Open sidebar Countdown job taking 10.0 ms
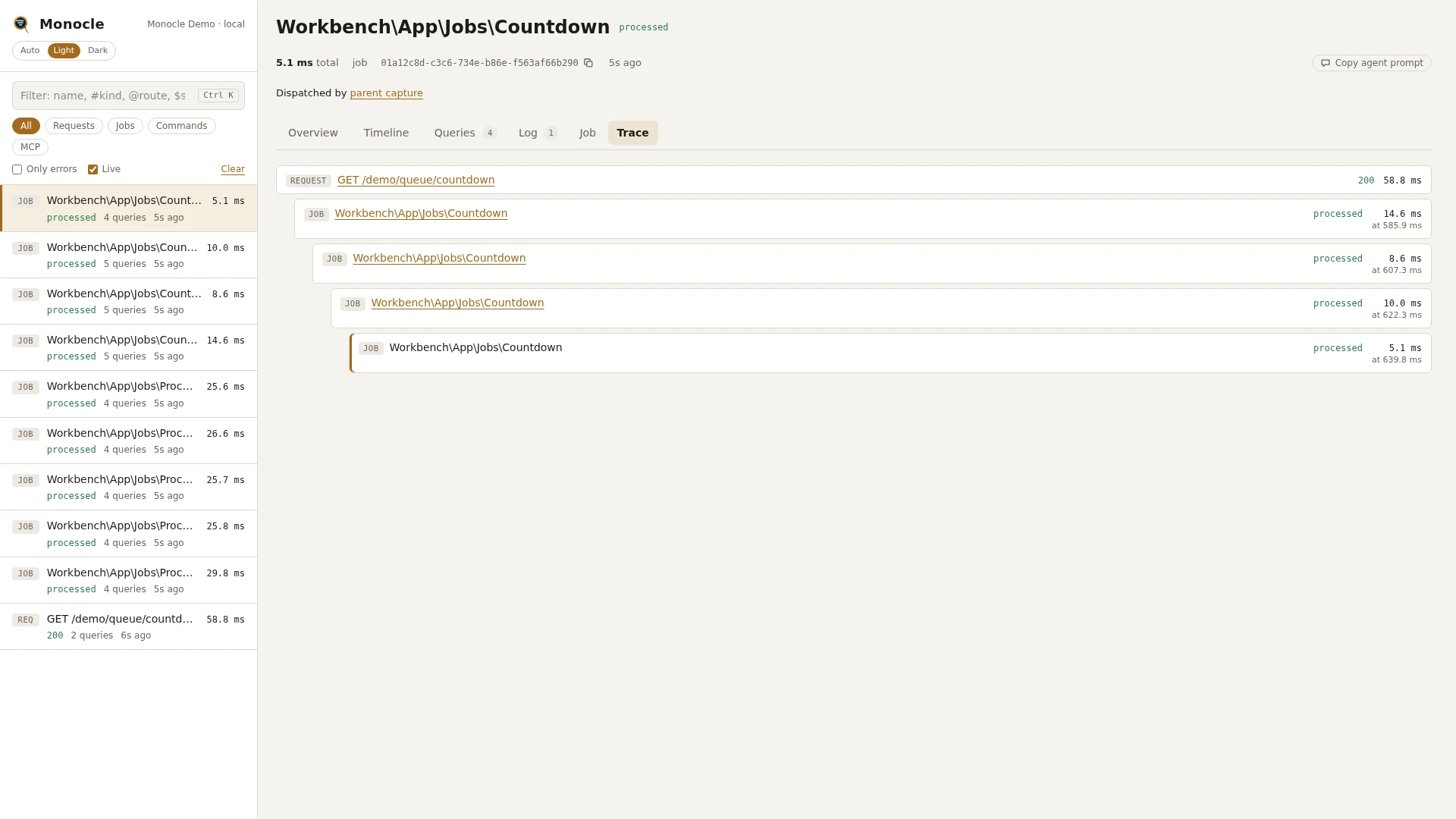1456x819 pixels. coord(128,255)
